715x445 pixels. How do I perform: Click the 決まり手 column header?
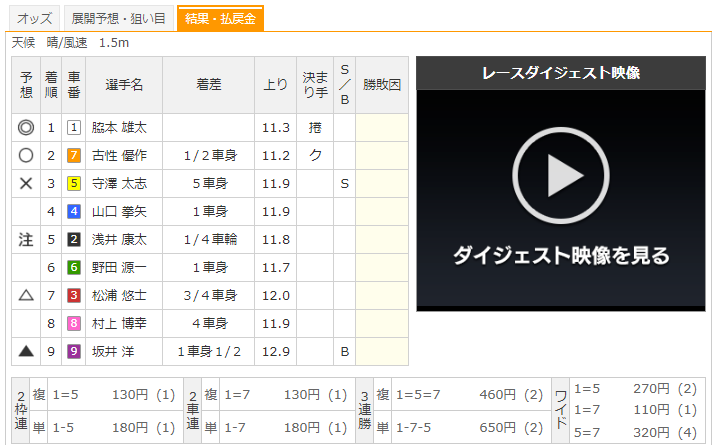(x=315, y=85)
